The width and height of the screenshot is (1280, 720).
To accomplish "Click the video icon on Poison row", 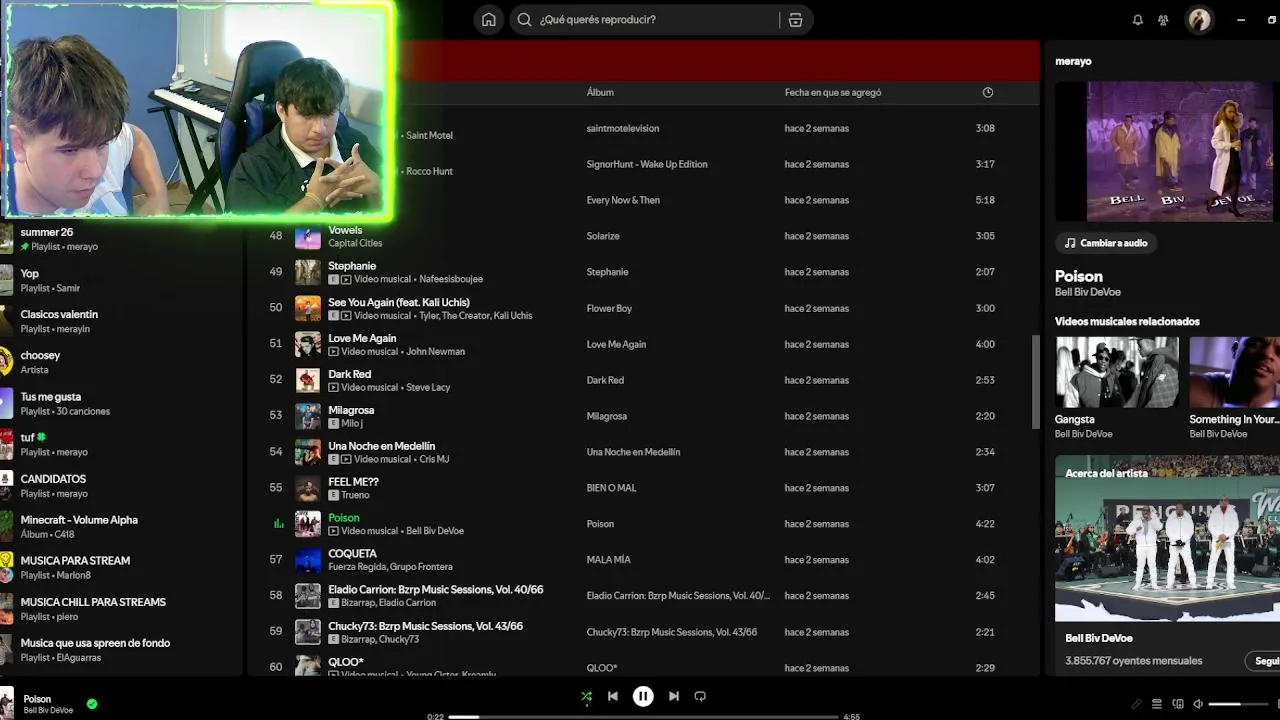I will pyautogui.click(x=333, y=531).
